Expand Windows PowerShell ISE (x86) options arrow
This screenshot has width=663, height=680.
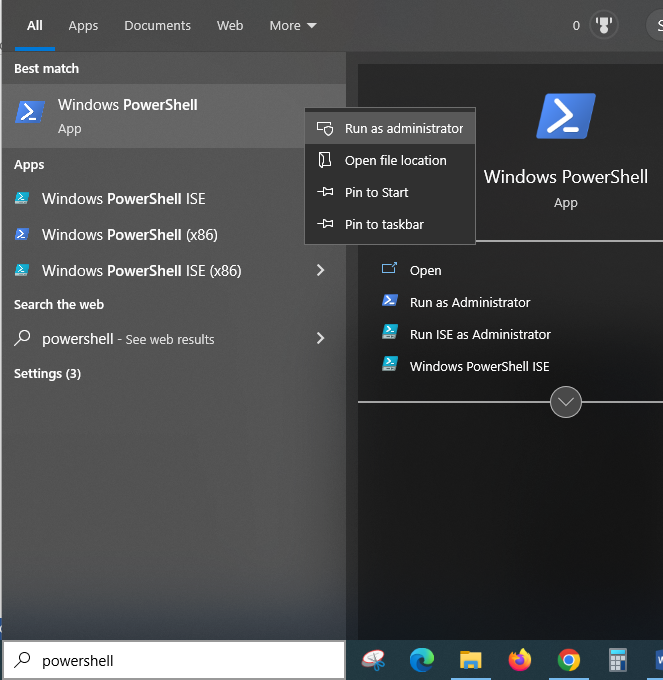[320, 270]
